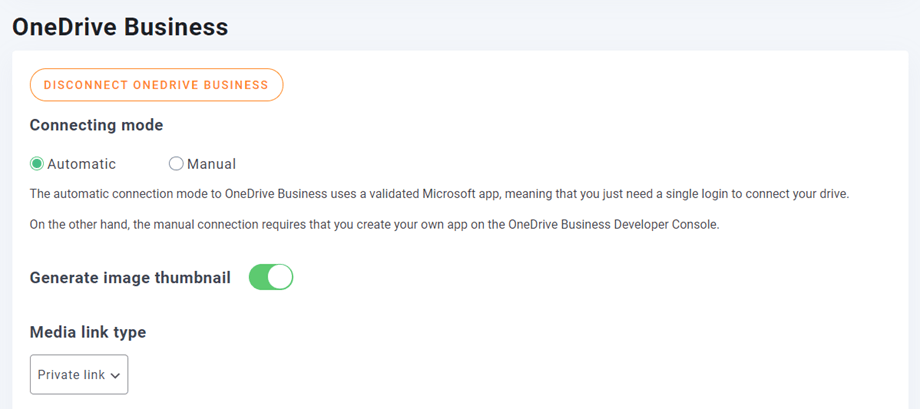The image size is (920, 409).
Task: Click the "Generate image thumbnail" label
Action: [x=130, y=277]
